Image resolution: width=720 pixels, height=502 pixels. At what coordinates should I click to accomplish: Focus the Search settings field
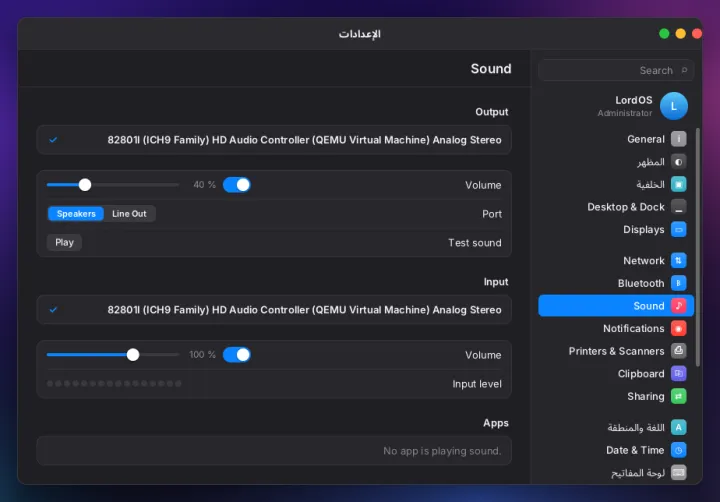[616, 70]
